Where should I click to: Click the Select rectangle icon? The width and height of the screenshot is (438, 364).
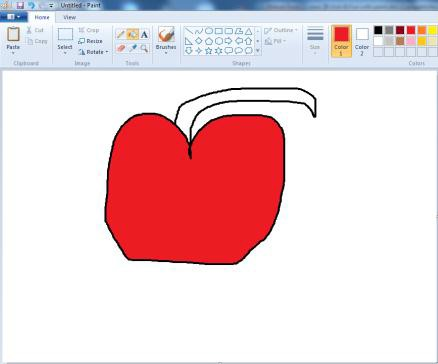tap(65, 34)
